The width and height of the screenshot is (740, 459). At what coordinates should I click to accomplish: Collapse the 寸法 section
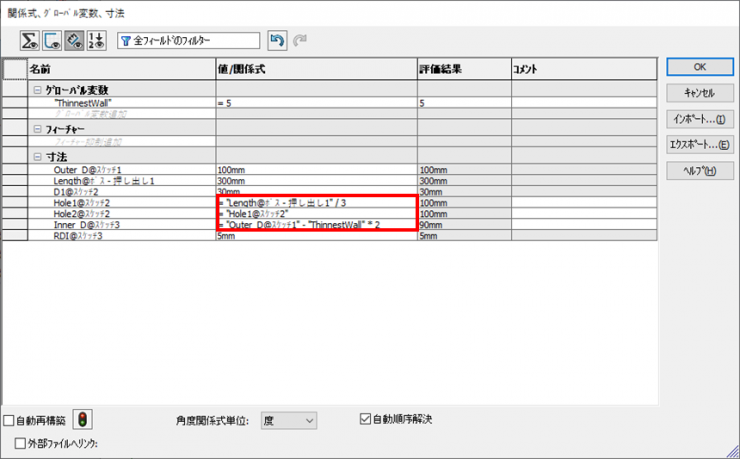pyautogui.click(x=37, y=157)
